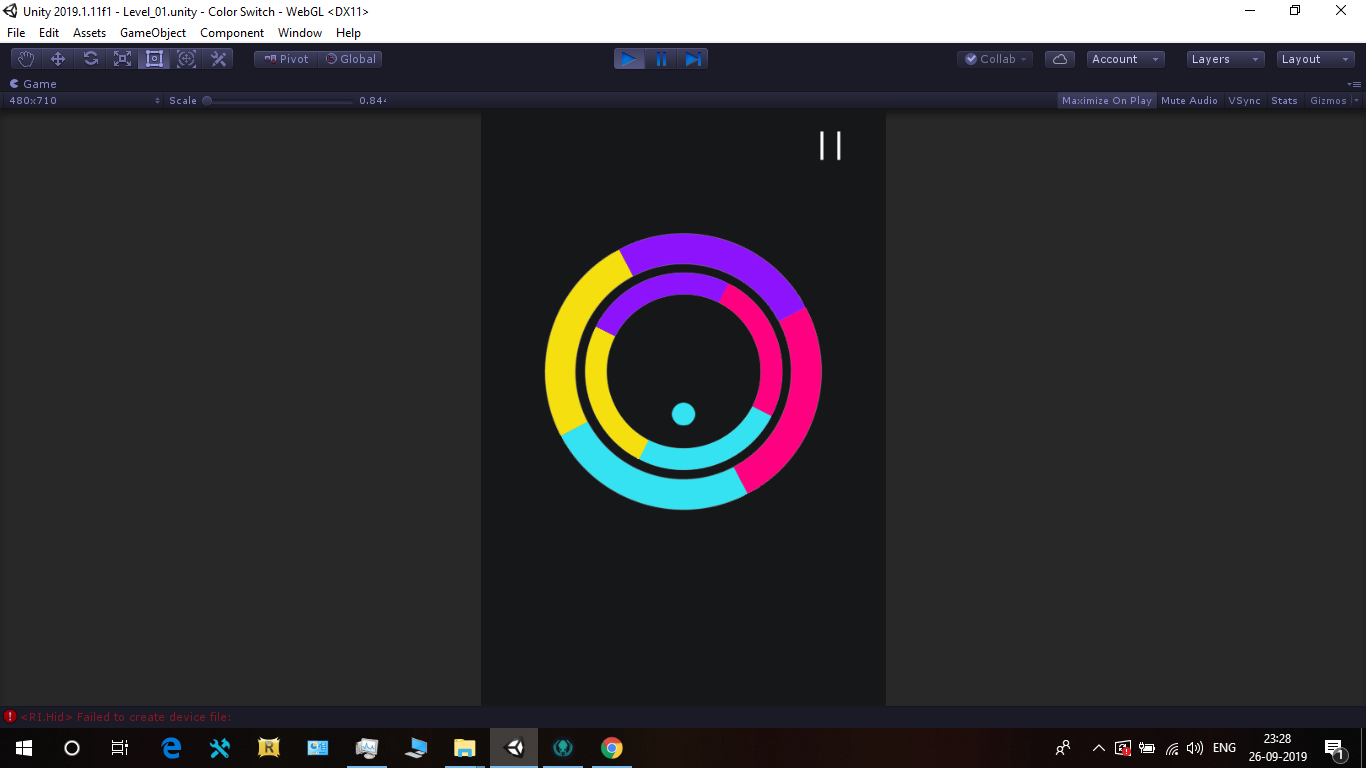The width and height of the screenshot is (1366, 768).
Task: Click the in-game pause icon
Action: pos(830,146)
